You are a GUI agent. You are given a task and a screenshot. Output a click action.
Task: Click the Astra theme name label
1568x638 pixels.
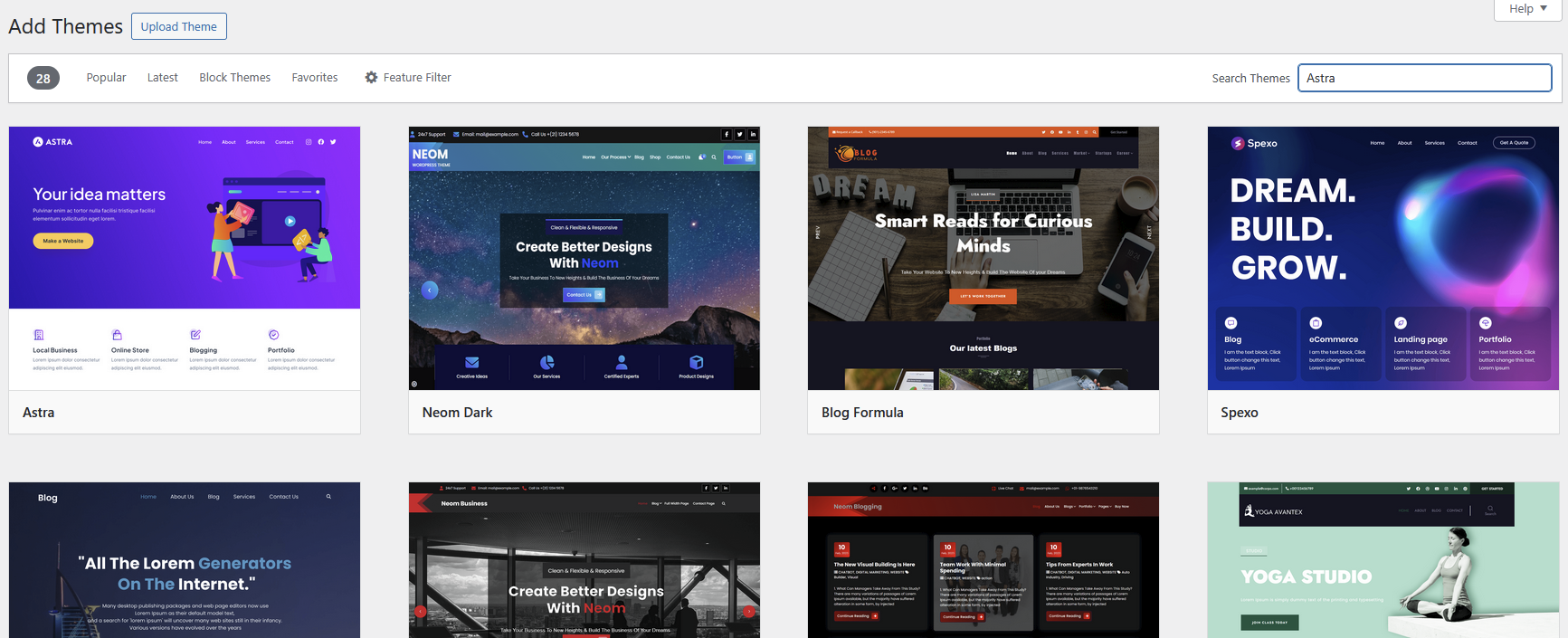(39, 413)
